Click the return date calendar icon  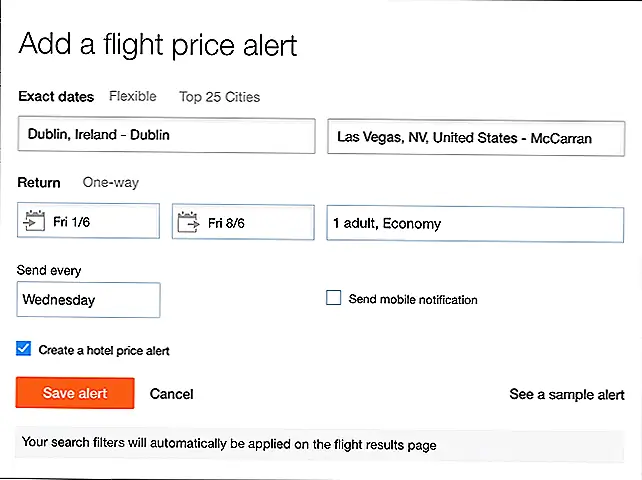pyautogui.click(x=188, y=222)
